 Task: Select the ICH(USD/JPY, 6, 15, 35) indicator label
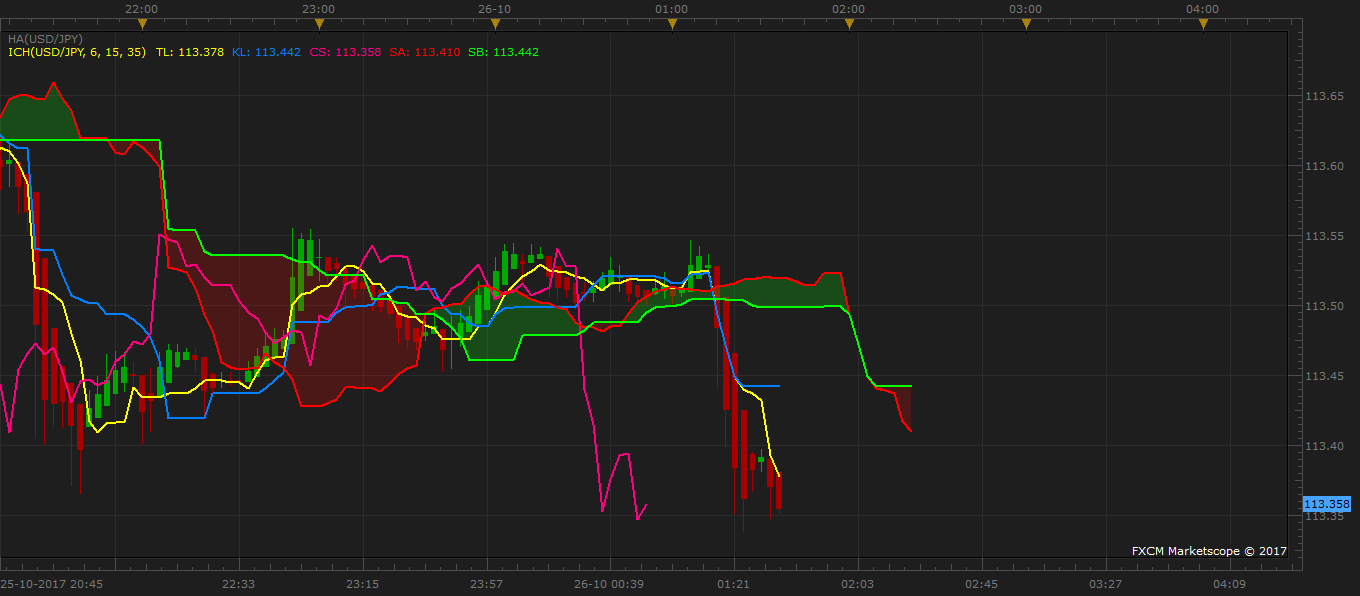(x=77, y=52)
